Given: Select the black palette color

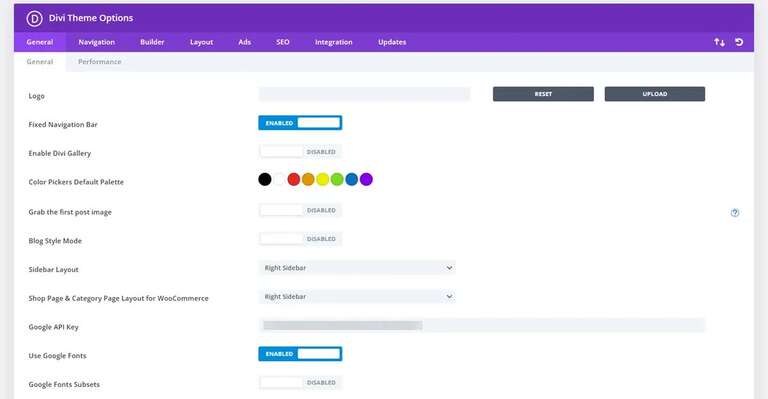Looking at the screenshot, I should pos(264,180).
